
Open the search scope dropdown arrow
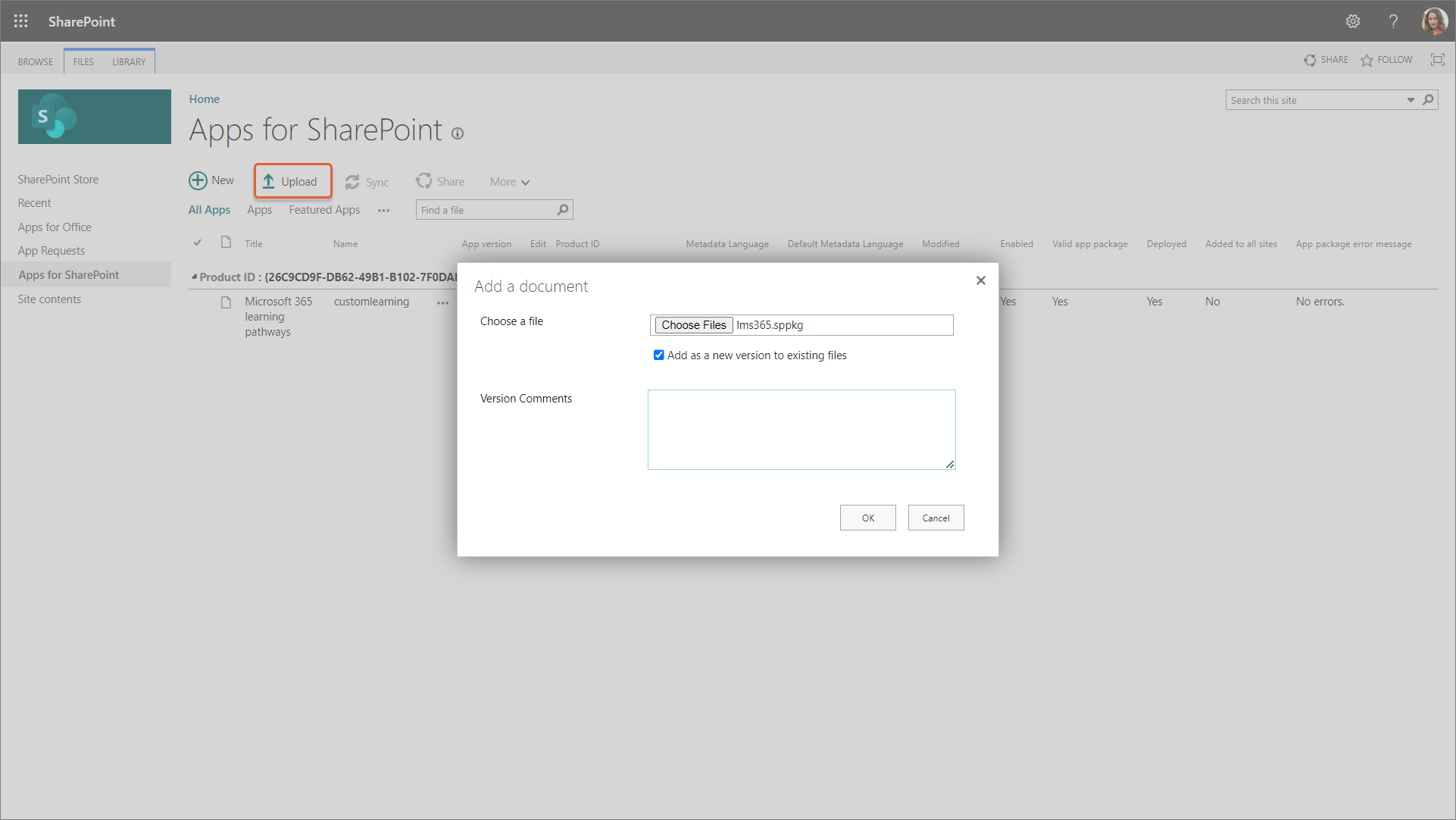click(1411, 100)
